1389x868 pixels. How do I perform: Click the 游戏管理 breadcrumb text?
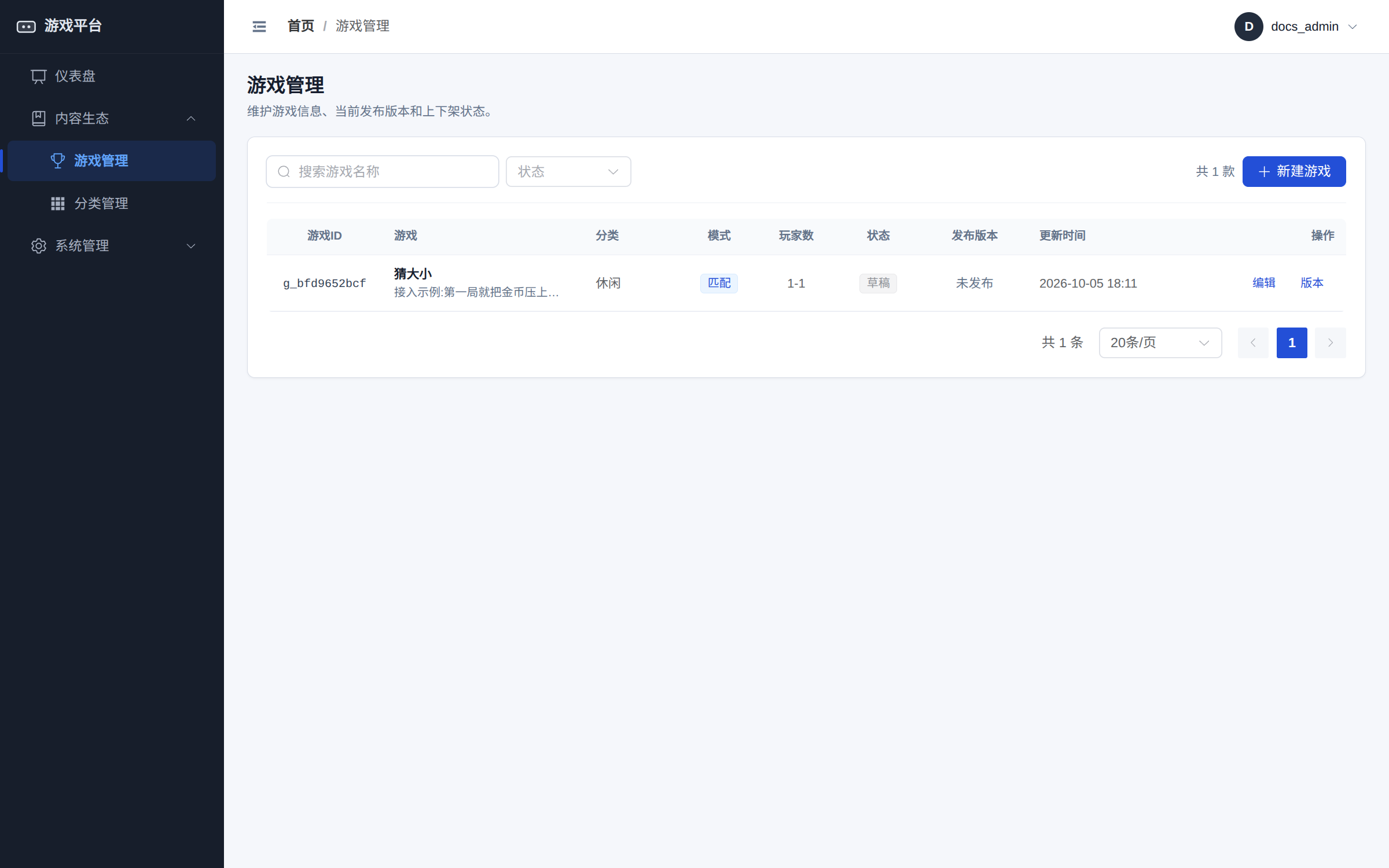[363, 26]
